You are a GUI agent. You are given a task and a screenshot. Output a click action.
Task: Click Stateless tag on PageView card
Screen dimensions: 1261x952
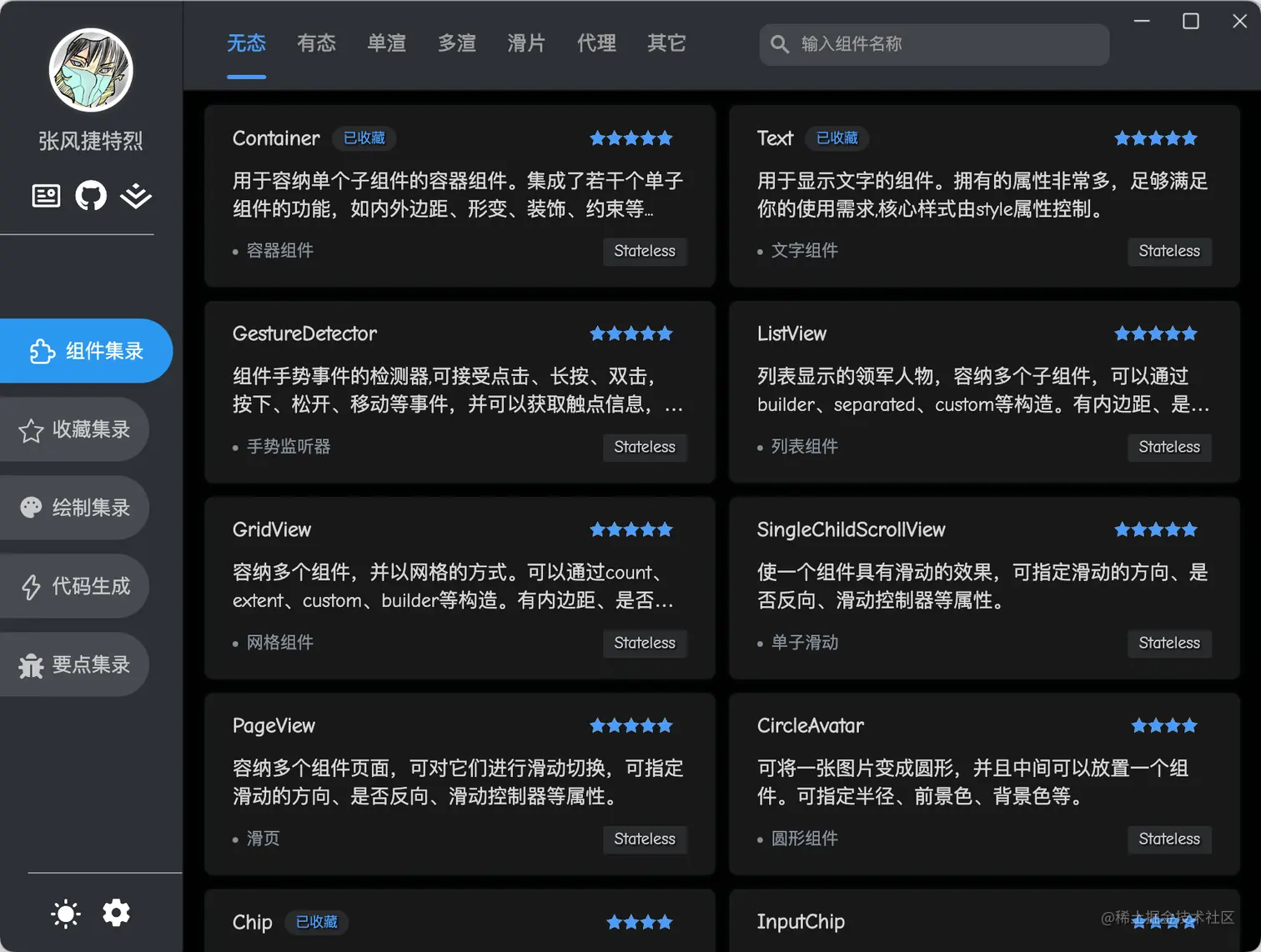click(x=645, y=839)
